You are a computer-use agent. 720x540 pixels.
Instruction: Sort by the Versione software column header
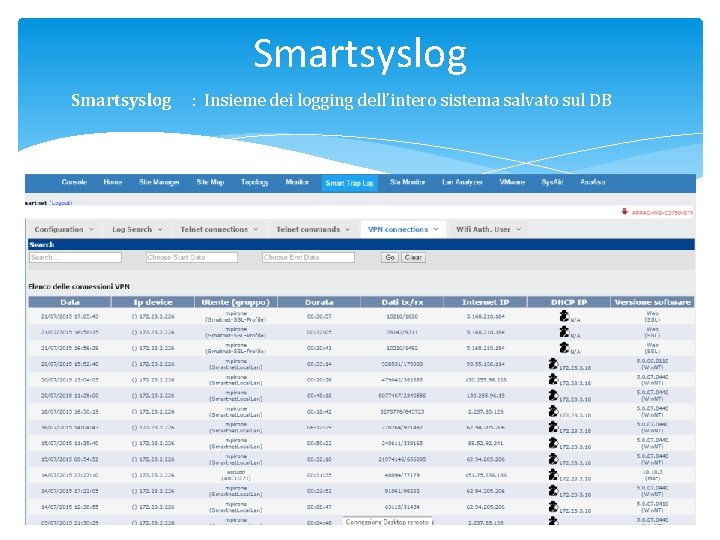pyautogui.click(x=652, y=302)
